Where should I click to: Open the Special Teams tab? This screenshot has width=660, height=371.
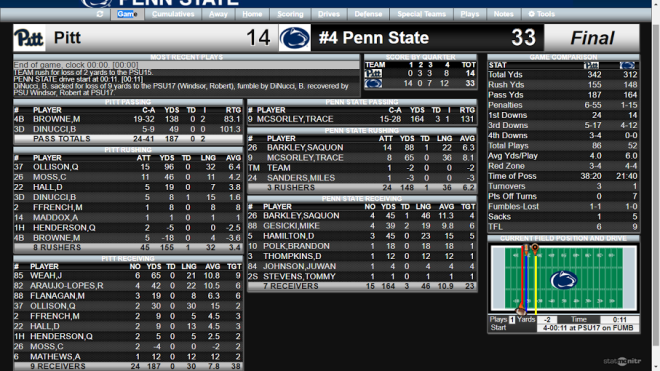pos(421,14)
